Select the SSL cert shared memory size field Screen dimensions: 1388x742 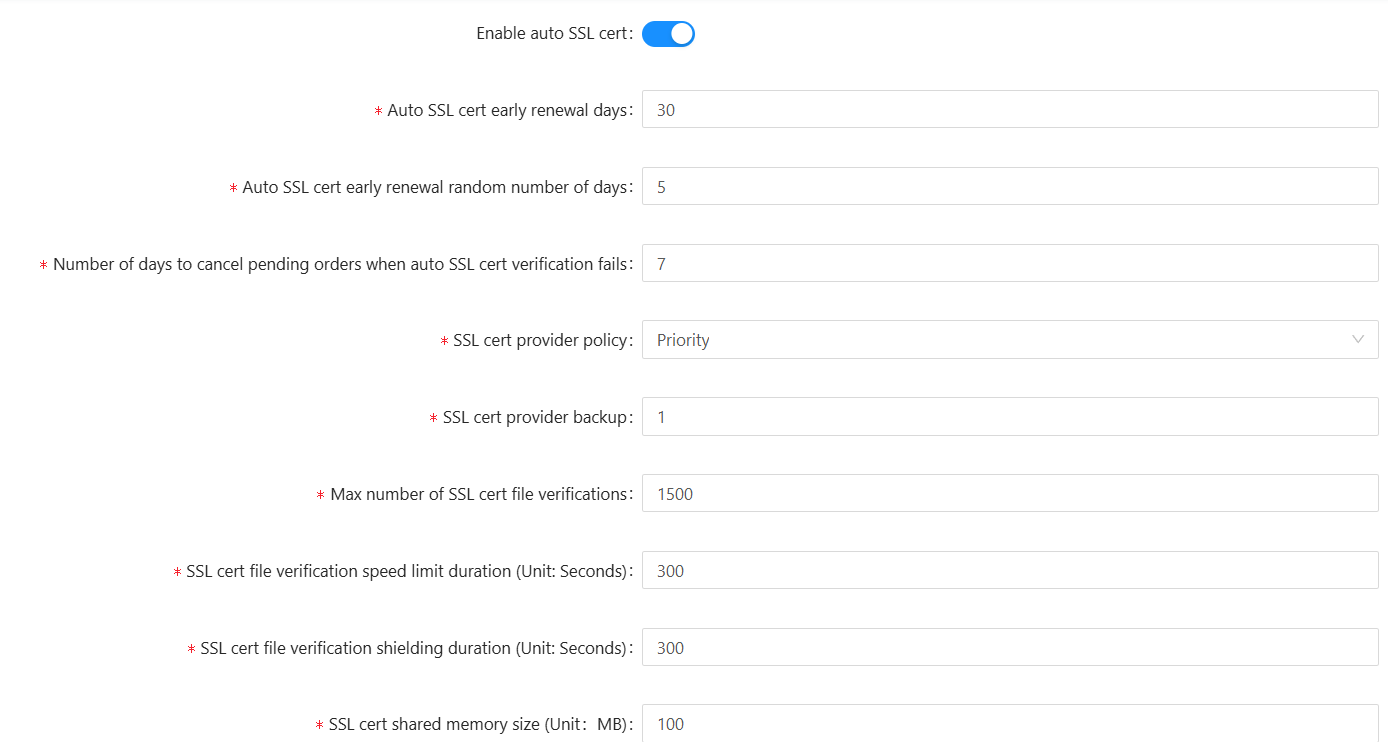[x=1010, y=724]
